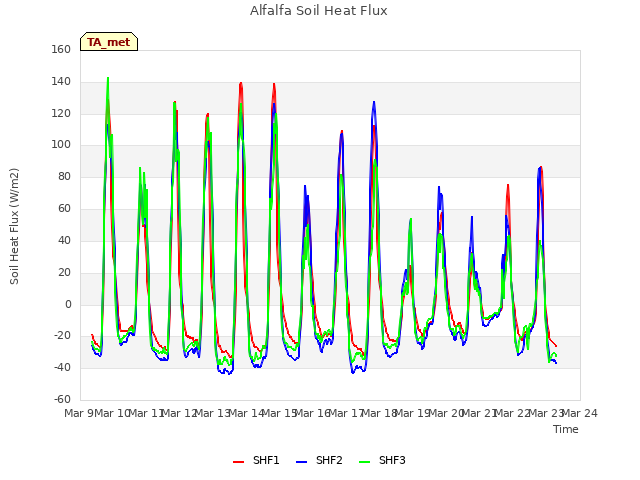The image size is (640, 480).
Task: Click the Mar 24 x-axis label
Action: pyautogui.click(x=580, y=413)
